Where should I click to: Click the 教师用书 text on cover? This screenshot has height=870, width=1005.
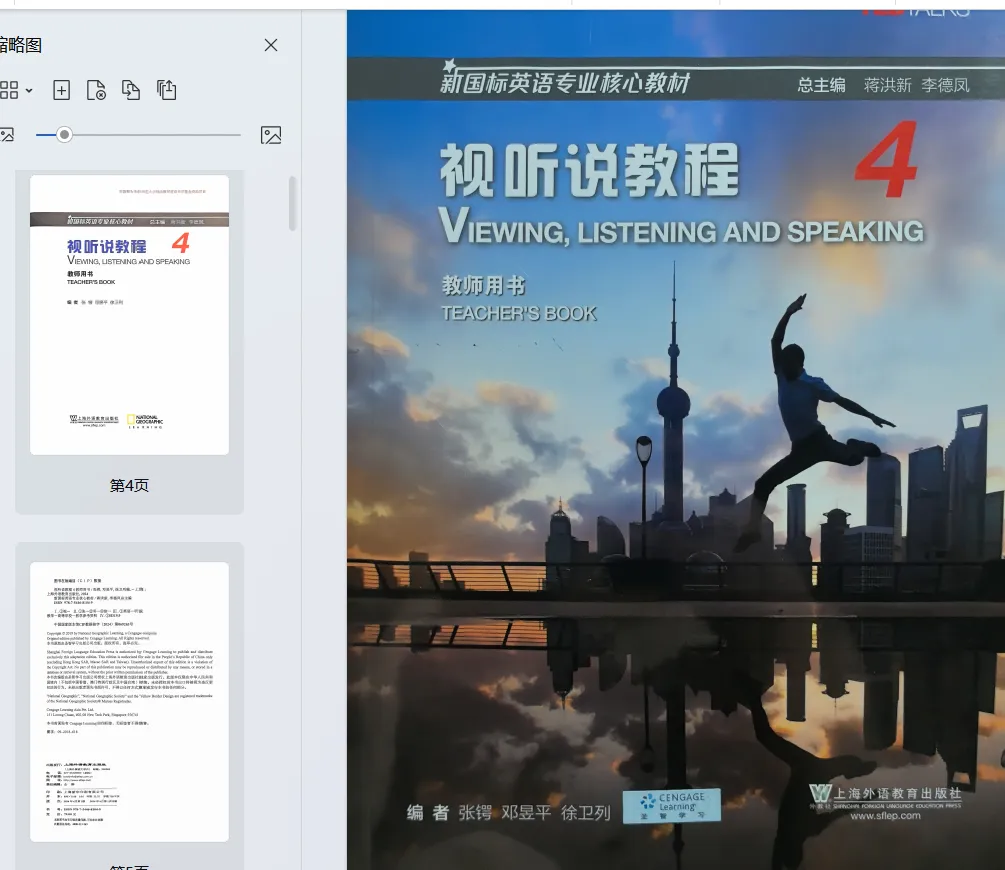tap(483, 285)
